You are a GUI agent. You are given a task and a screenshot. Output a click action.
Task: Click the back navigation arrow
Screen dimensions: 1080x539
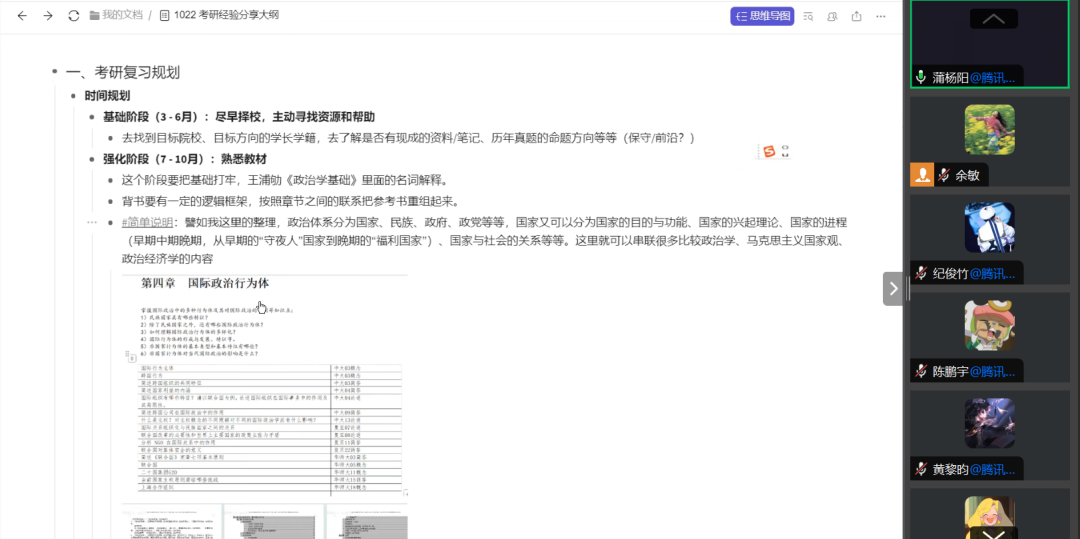tap(22, 16)
